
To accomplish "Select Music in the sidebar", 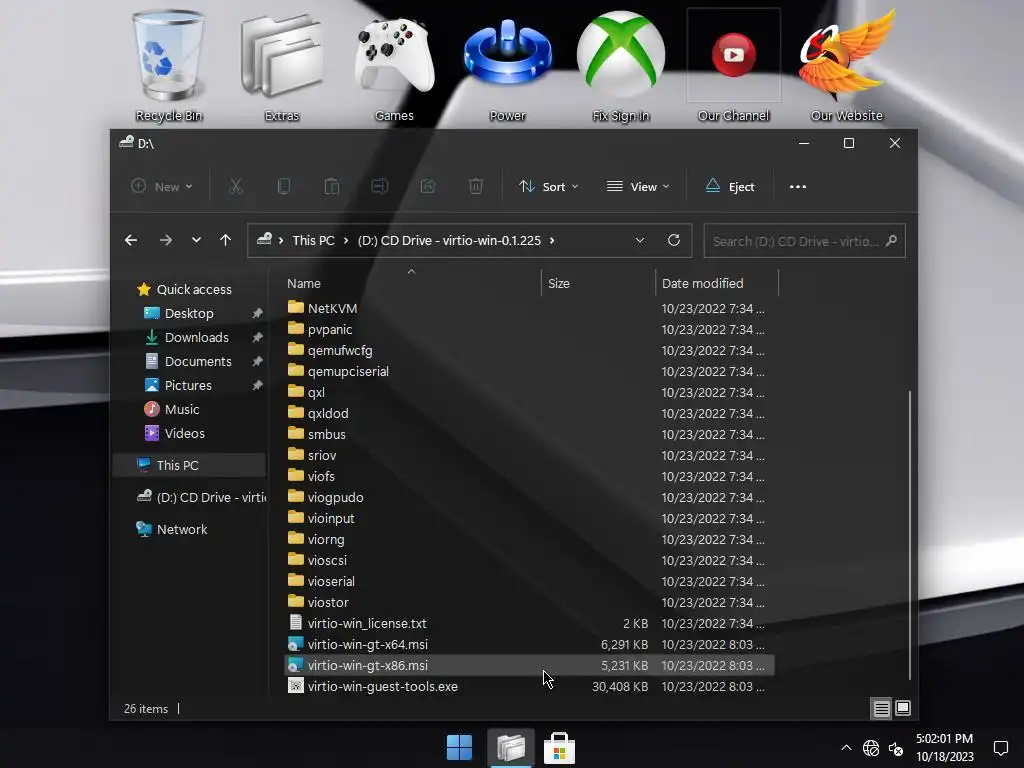I will 182,409.
